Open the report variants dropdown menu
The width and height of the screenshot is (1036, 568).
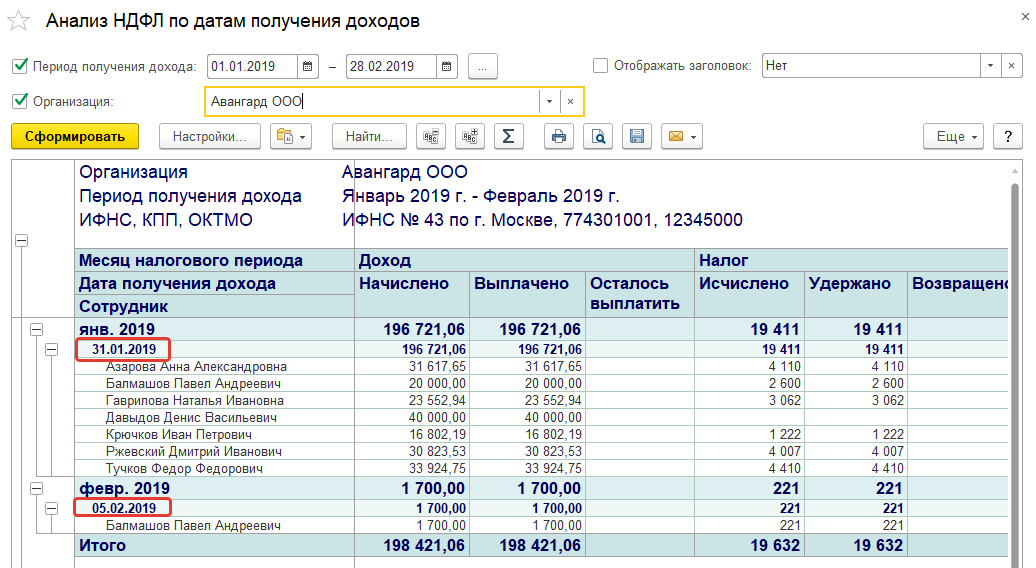pos(292,136)
